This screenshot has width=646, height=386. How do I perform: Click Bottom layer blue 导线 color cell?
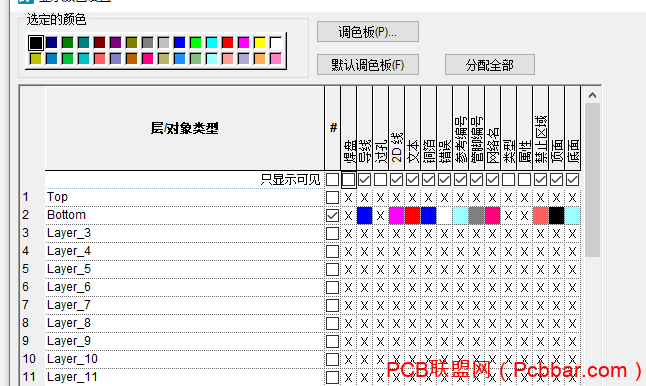pos(365,215)
